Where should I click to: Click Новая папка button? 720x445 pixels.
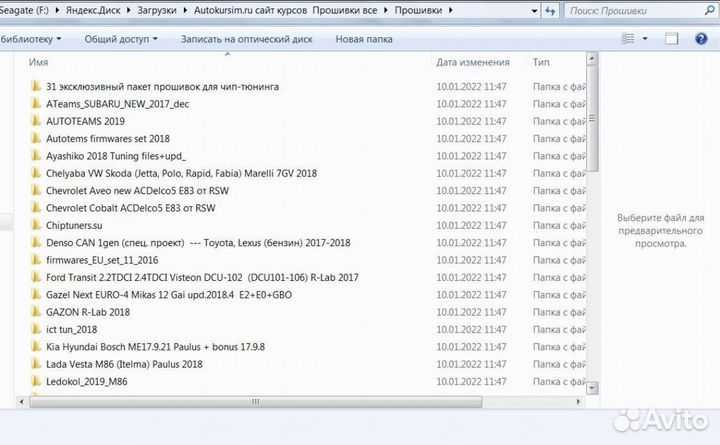(364, 39)
